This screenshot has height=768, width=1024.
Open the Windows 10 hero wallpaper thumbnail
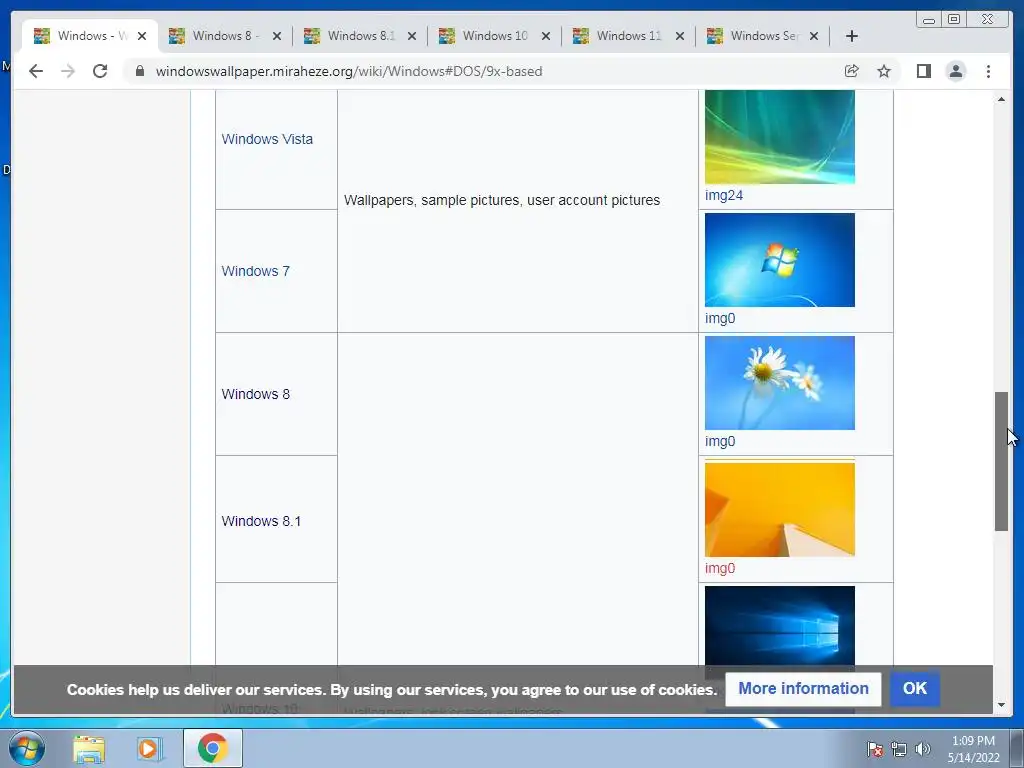pyautogui.click(x=780, y=626)
